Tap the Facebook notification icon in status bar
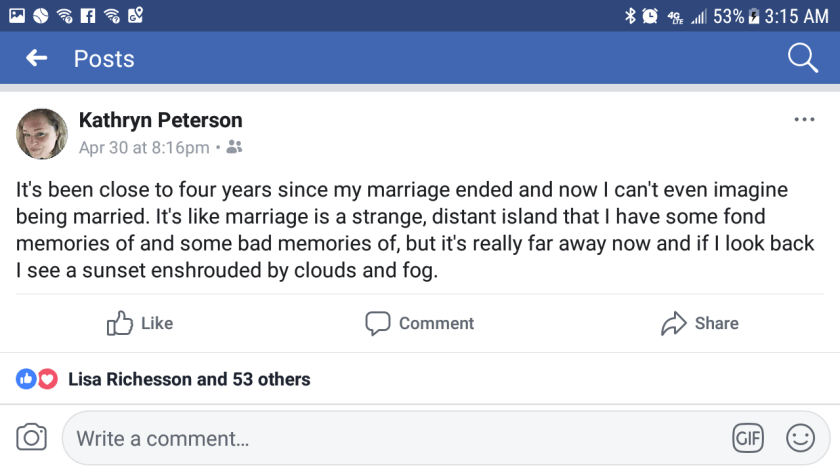 pyautogui.click(x=87, y=15)
